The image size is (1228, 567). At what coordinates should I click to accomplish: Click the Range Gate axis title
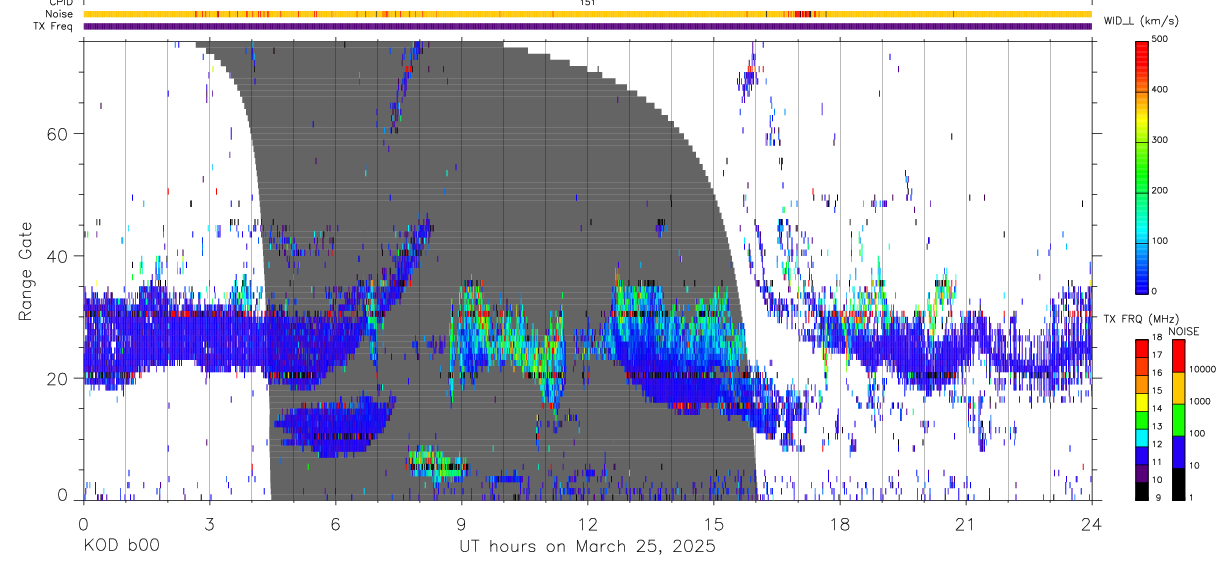pos(25,273)
